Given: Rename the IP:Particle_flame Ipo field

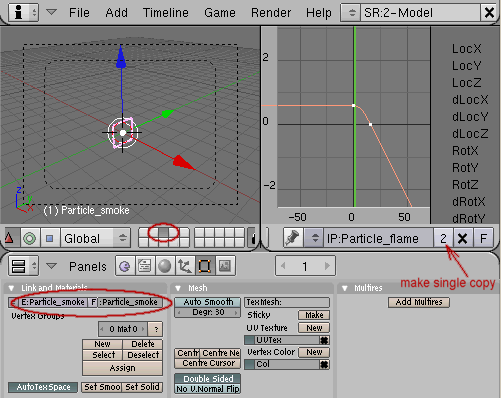Looking at the screenshot, I should [378, 238].
